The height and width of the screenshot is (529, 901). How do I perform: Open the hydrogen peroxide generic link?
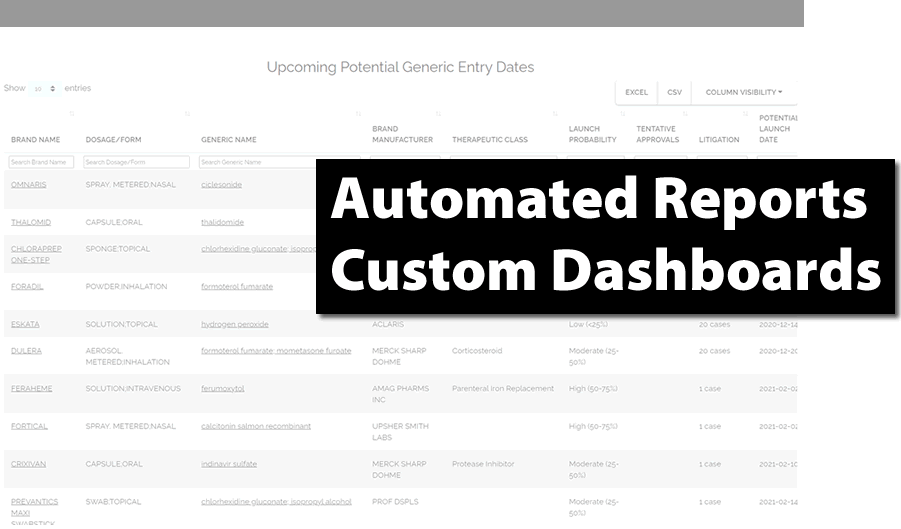234,324
